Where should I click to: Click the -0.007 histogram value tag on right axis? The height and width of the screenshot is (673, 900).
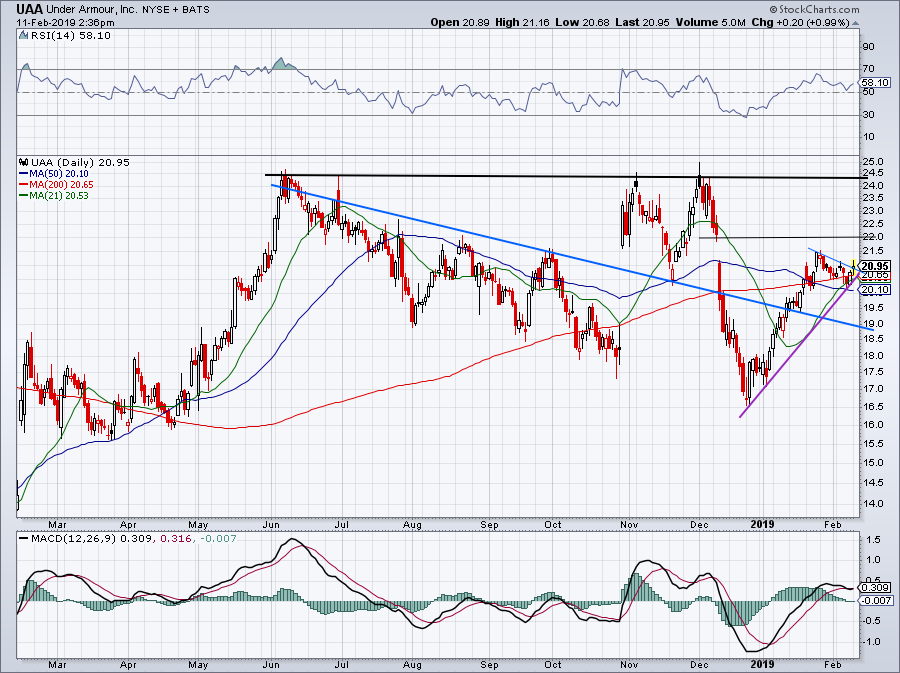pos(876,600)
